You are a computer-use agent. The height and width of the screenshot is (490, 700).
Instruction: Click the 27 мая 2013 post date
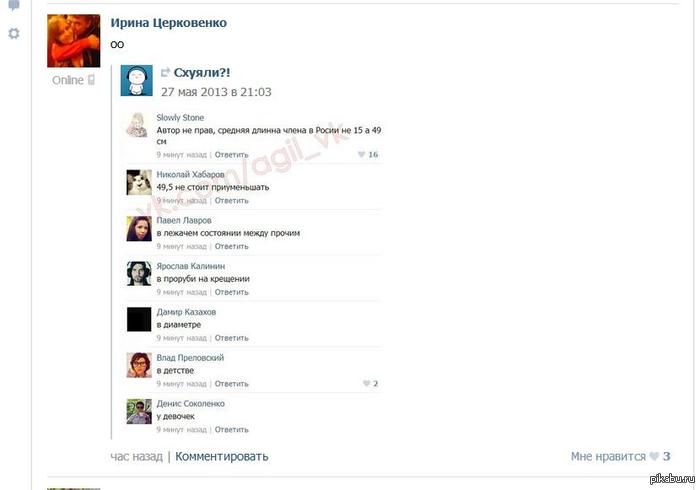216,92
